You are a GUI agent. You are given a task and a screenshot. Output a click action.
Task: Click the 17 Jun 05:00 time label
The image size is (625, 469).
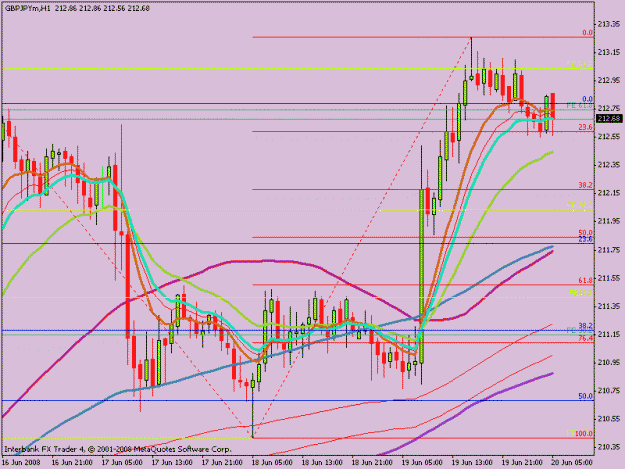click(x=122, y=463)
